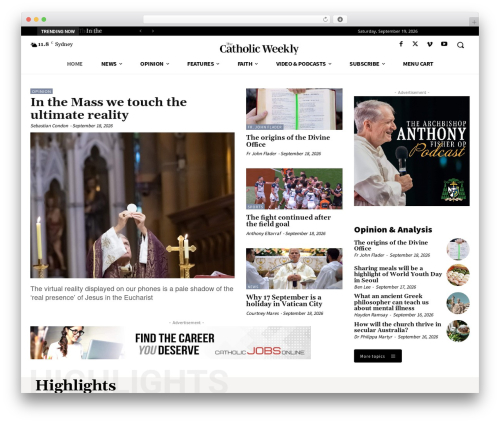Click the round Divine Office sidebar thumbnail
The width and height of the screenshot is (500, 423).
point(458,249)
